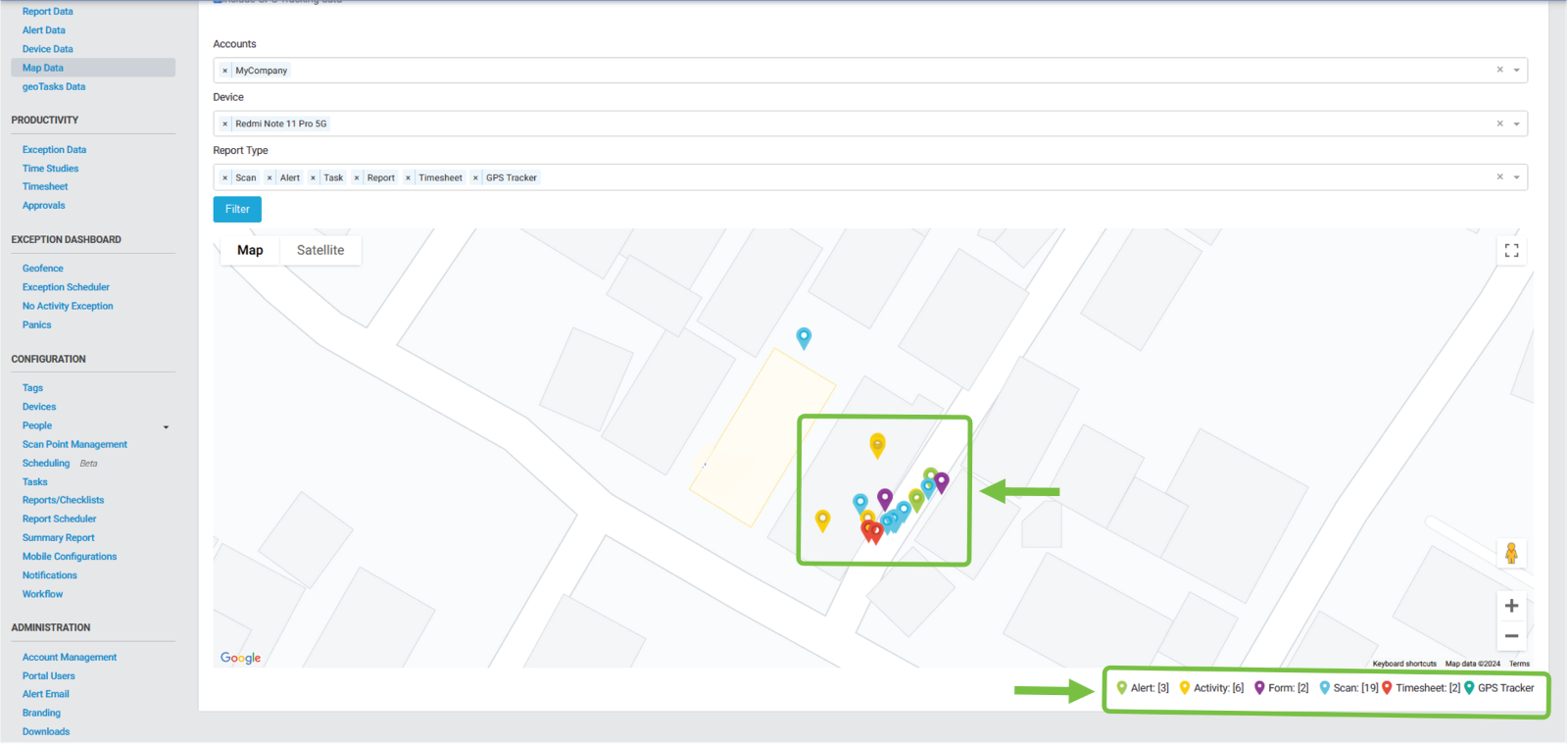This screenshot has height=744, width=1568.
Task: Click the Google logo on the map
Action: 240,658
